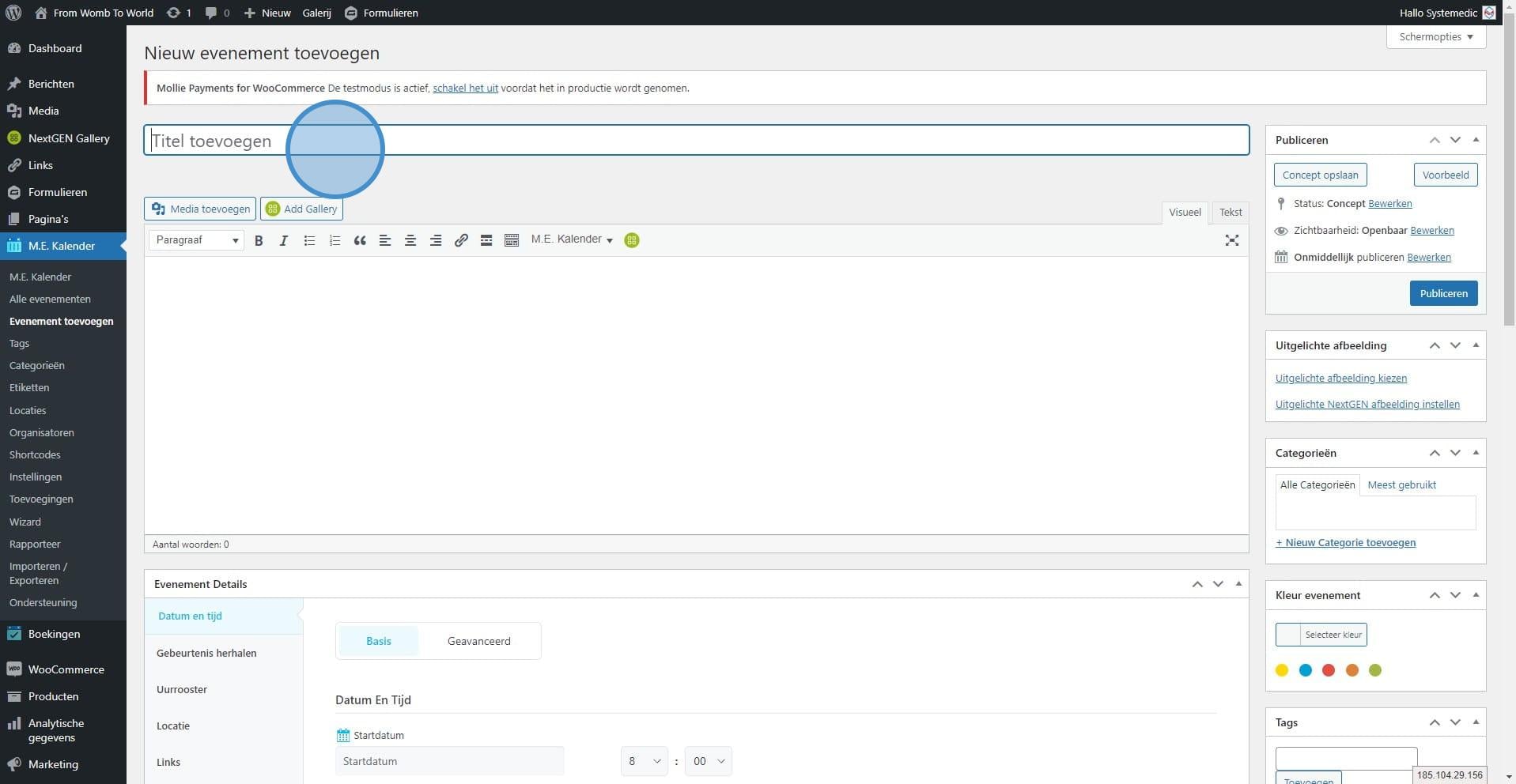Viewport: 1516px width, 784px height.
Task: Open the start hour dropdown
Action: 645,761
